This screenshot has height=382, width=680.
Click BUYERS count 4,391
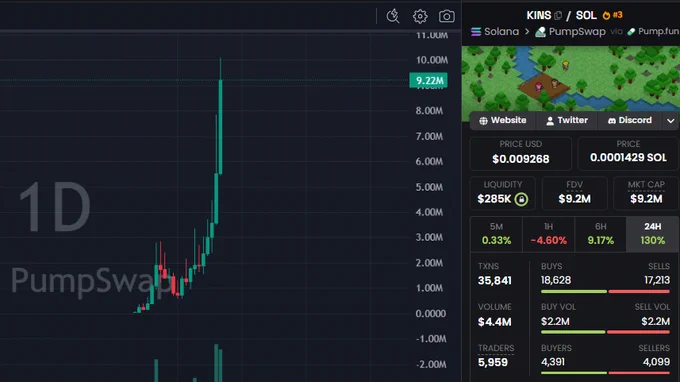(553, 362)
